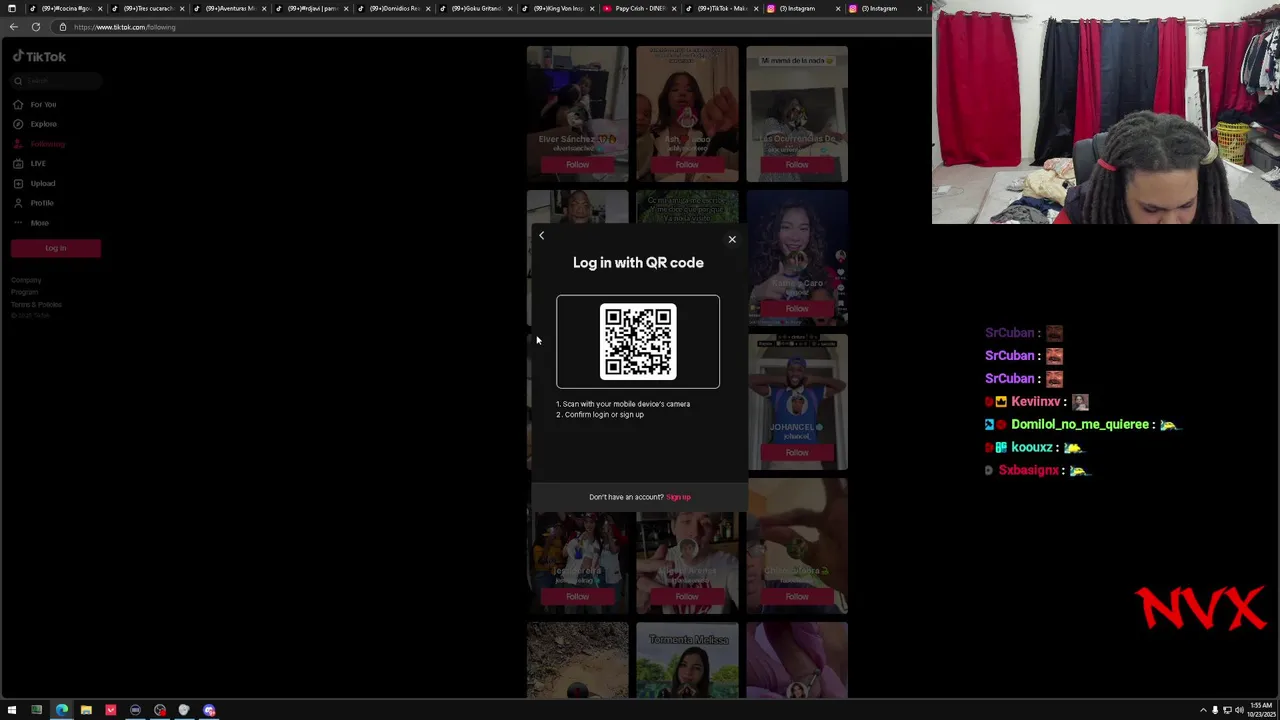Follow Elver Sánchez
The width and height of the screenshot is (1280, 720).
[x=577, y=165]
